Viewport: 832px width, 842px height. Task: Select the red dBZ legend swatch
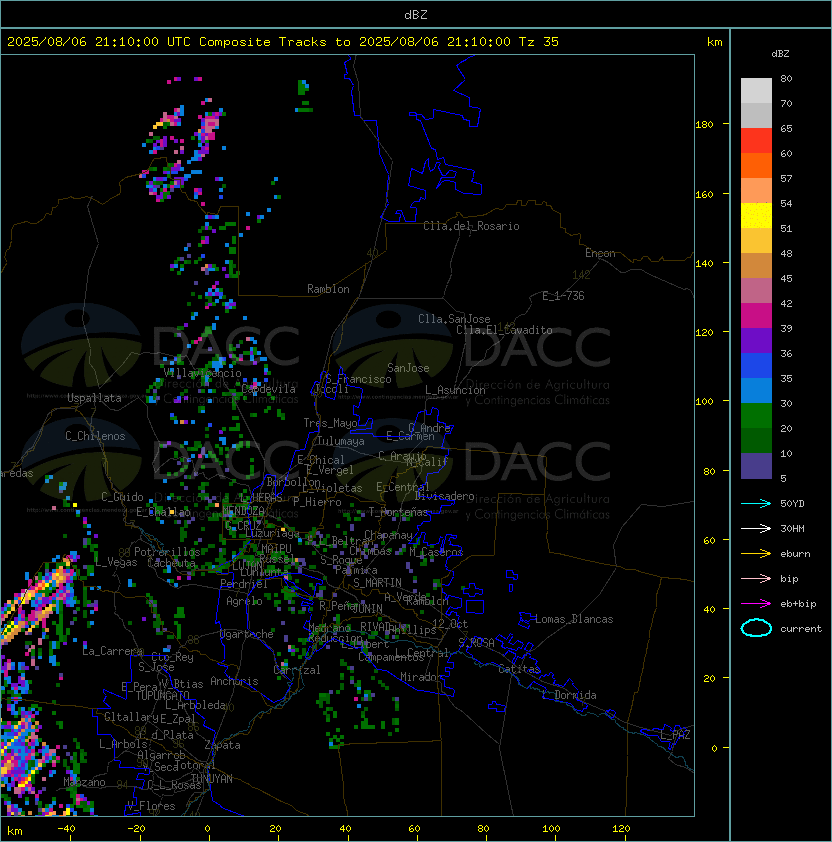coord(756,141)
